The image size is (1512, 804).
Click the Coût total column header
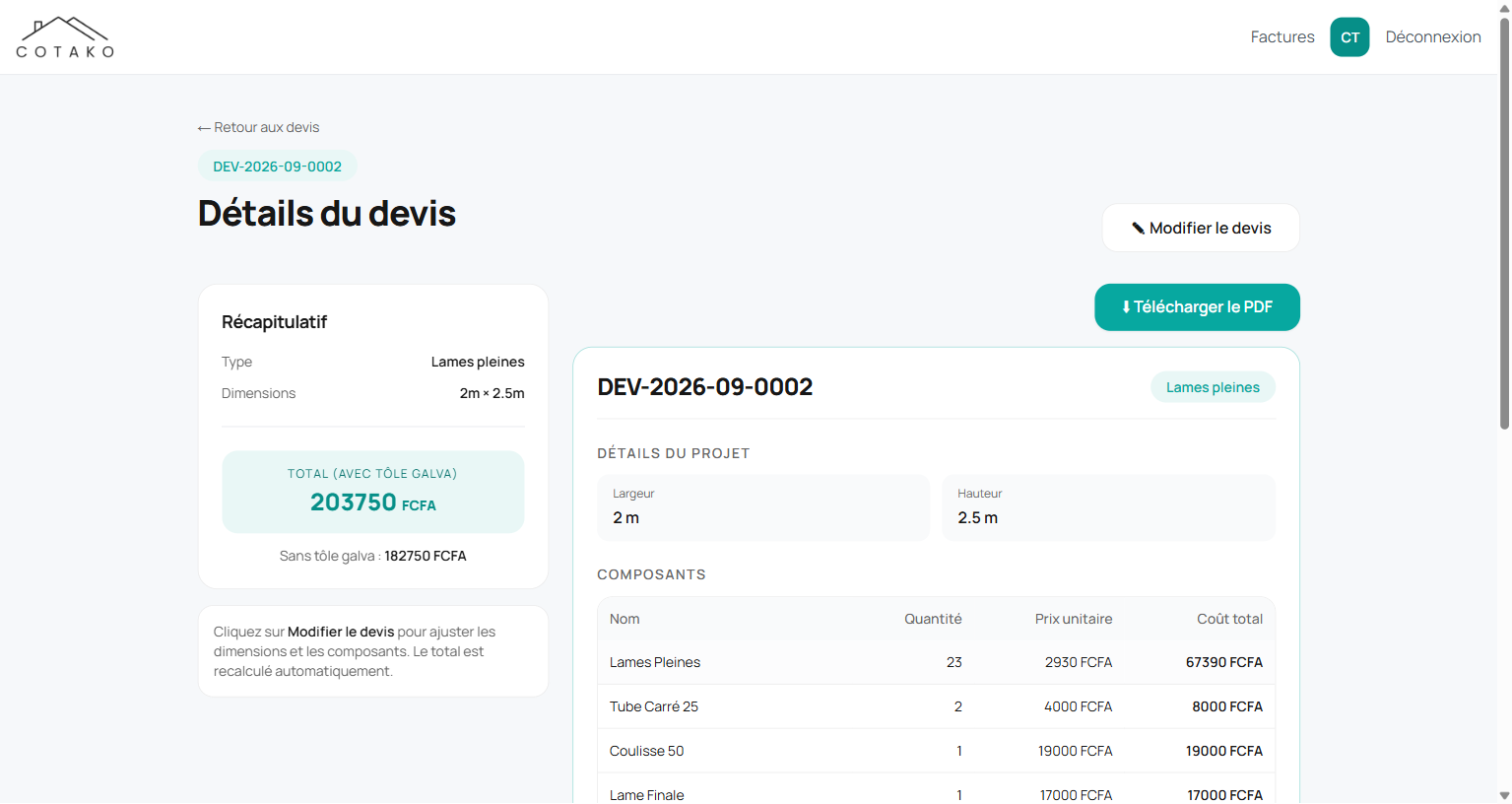click(x=1229, y=619)
